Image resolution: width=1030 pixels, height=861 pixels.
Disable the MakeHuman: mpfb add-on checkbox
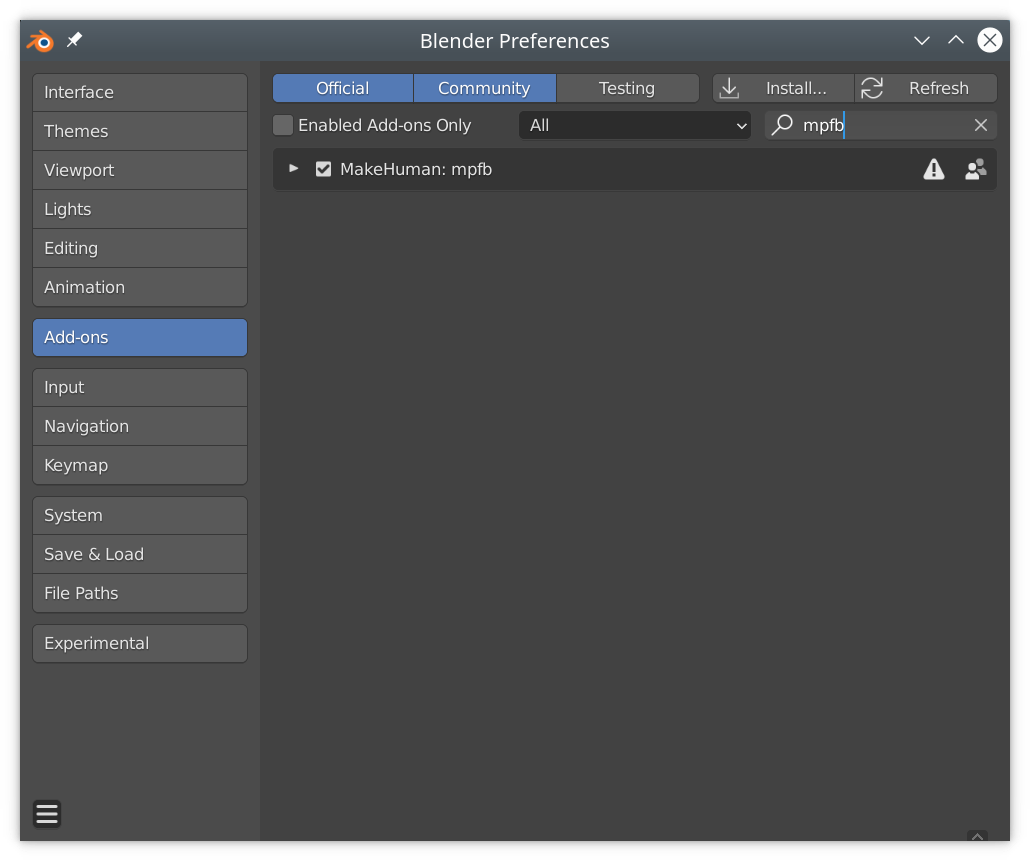pos(323,169)
